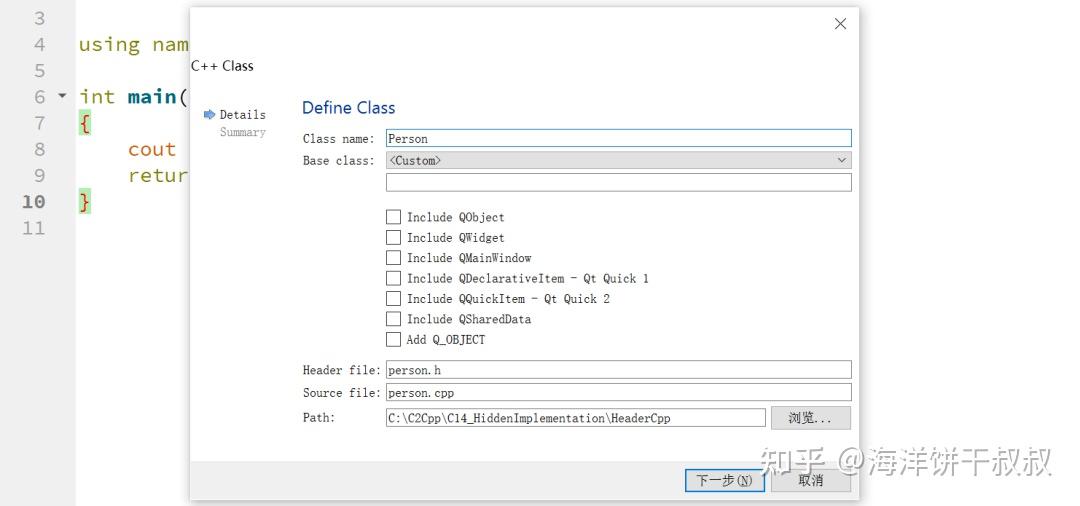This screenshot has width=1080, height=506.
Task: Toggle the Add Q_OBJECT checkbox
Action: point(394,339)
